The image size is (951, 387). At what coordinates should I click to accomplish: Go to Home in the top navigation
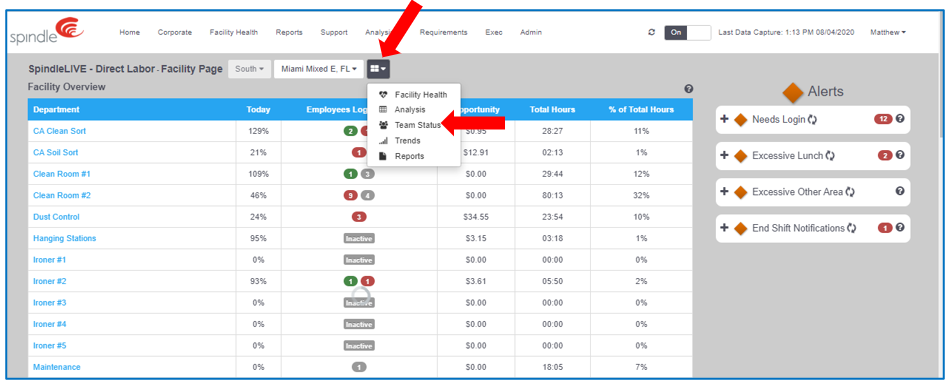coord(130,33)
